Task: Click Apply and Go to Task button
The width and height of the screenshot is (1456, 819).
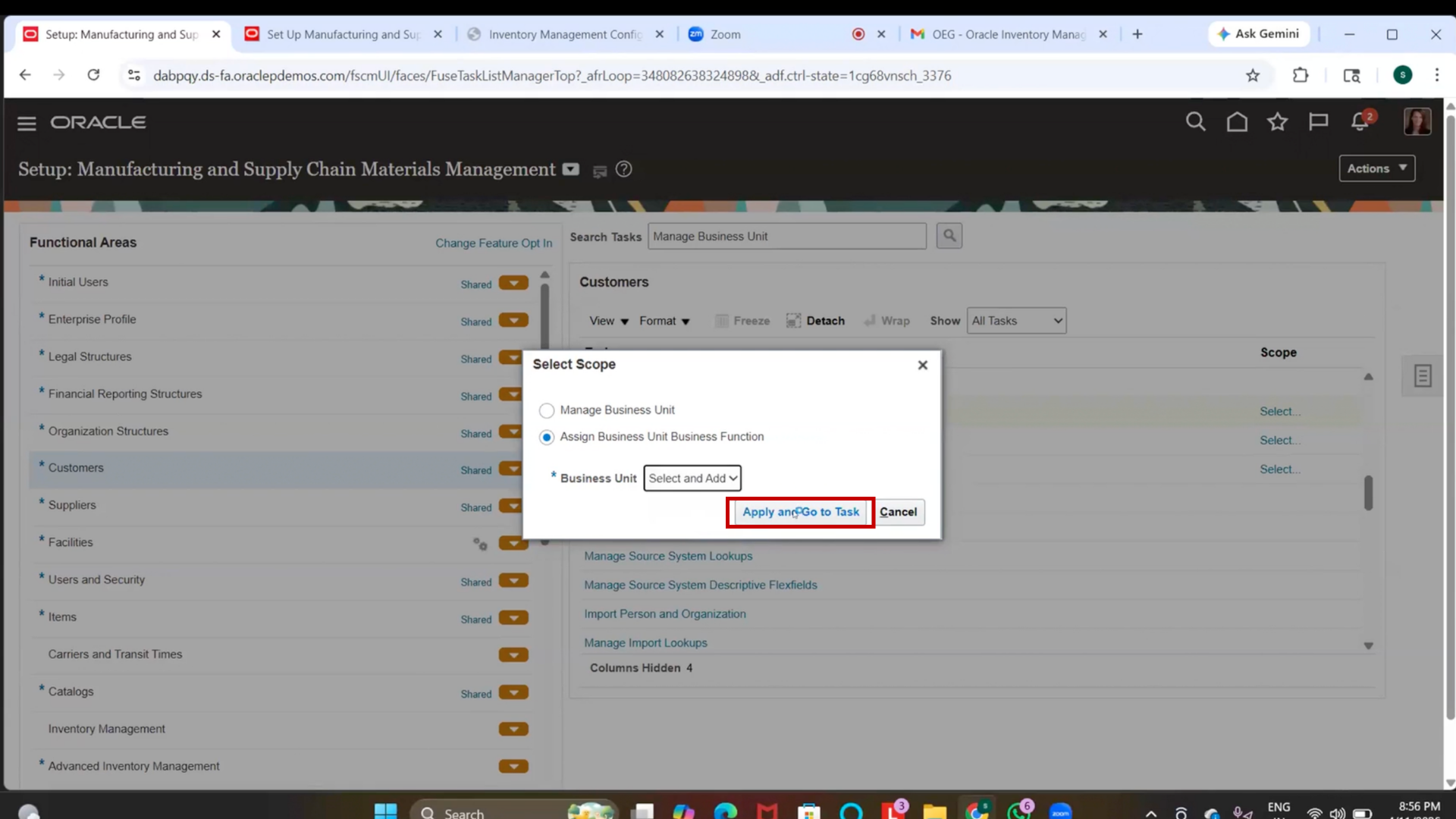Action: (x=800, y=512)
